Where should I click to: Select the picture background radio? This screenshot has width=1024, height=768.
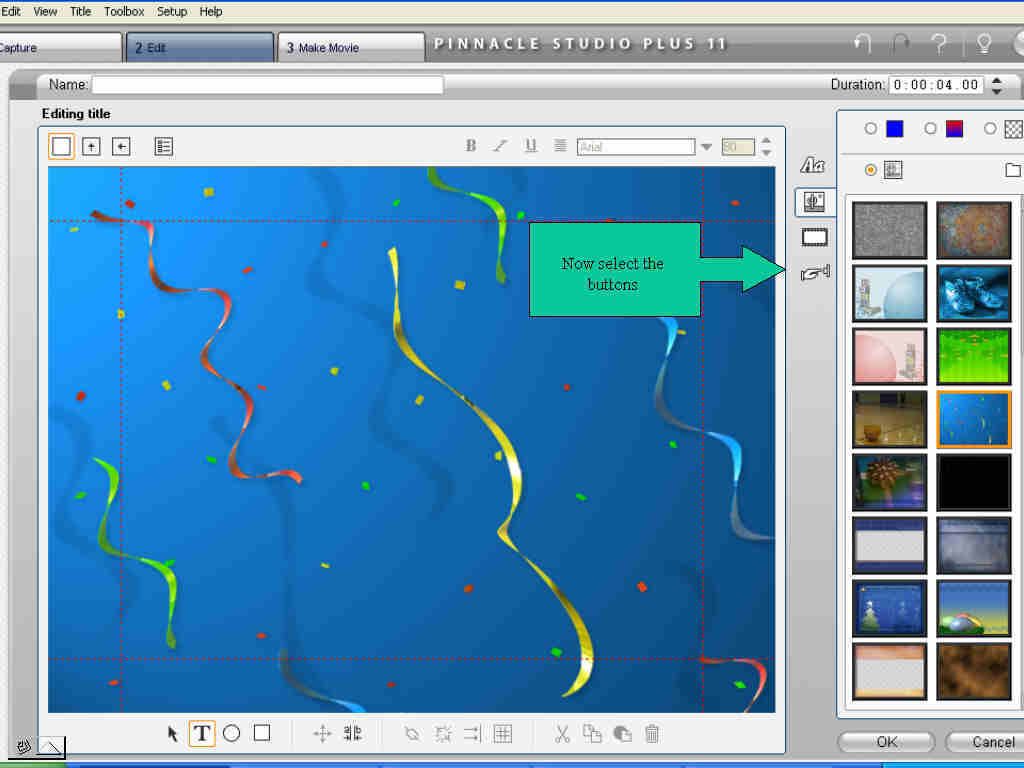(x=871, y=170)
